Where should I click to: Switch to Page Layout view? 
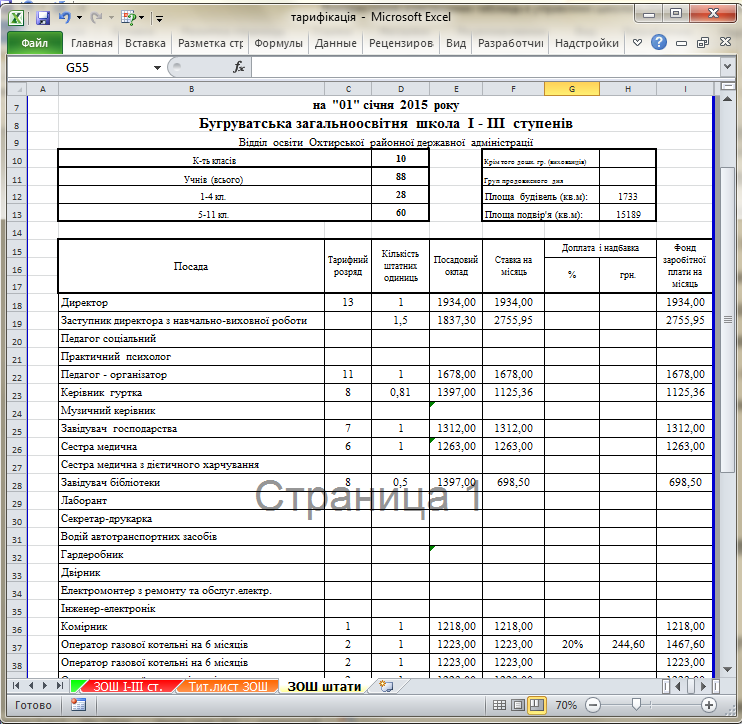pos(518,705)
